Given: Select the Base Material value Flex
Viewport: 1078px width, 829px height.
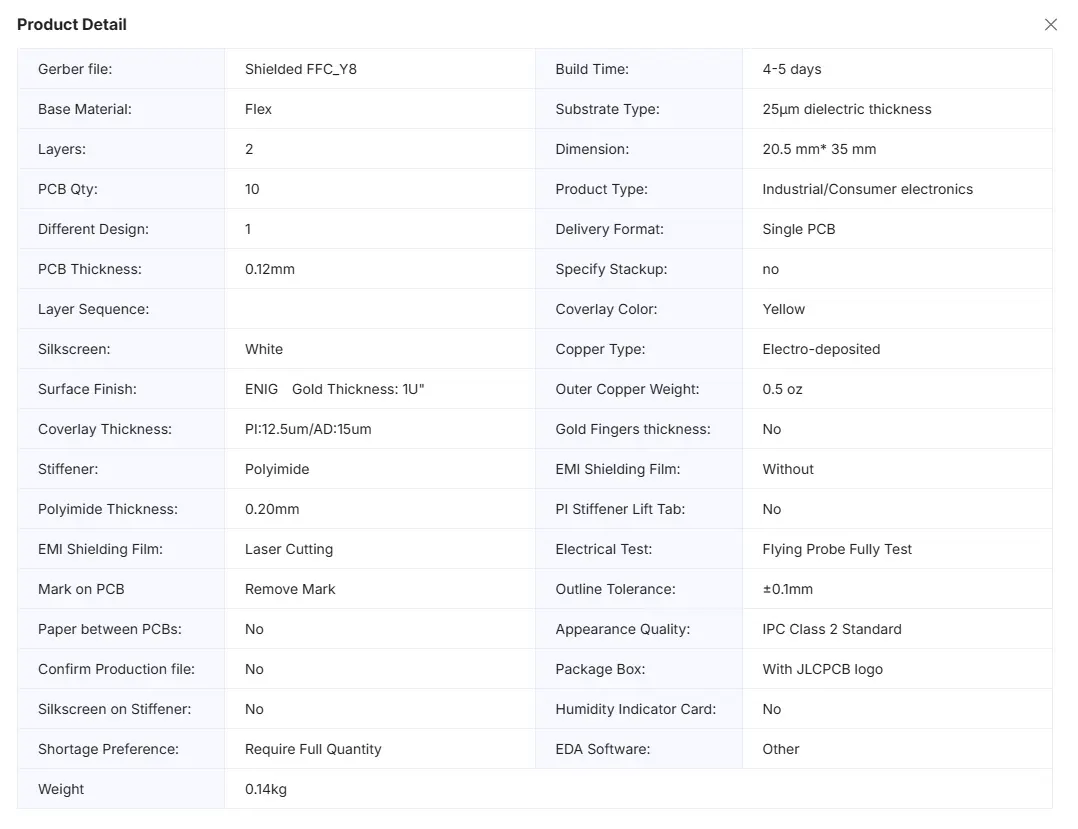Looking at the screenshot, I should (258, 109).
